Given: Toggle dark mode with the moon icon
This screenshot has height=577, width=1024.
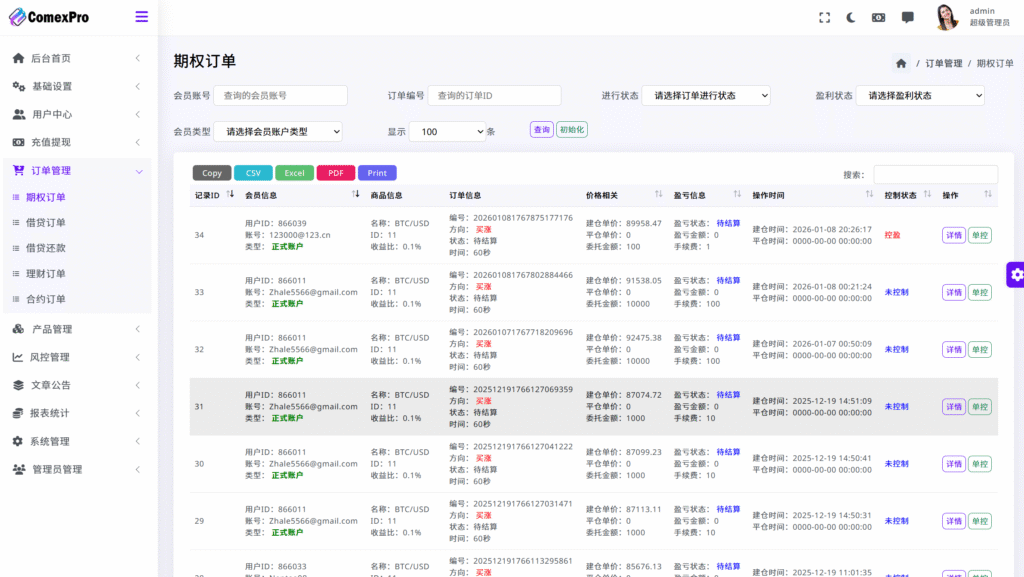Looking at the screenshot, I should coord(851,17).
